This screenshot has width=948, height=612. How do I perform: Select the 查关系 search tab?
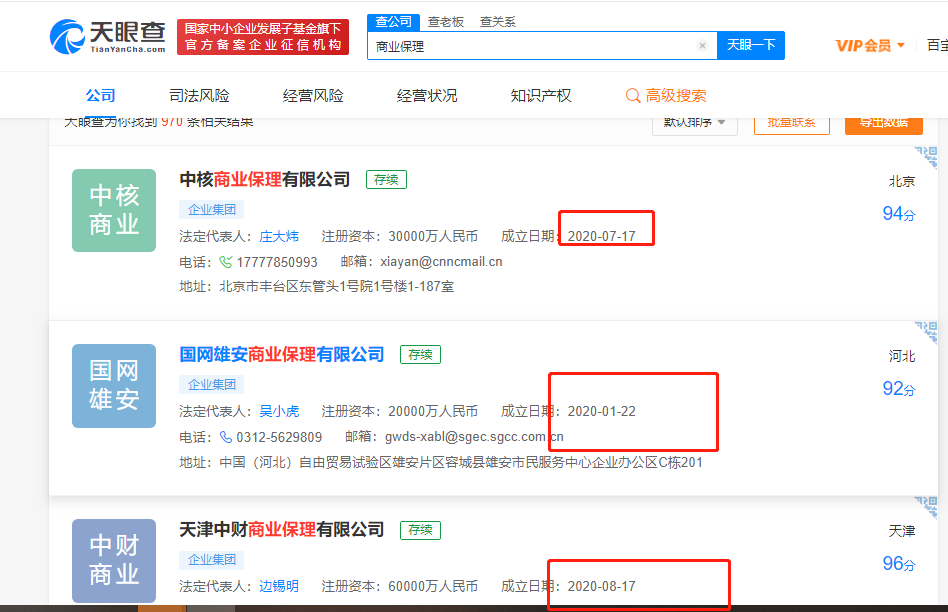[498, 22]
